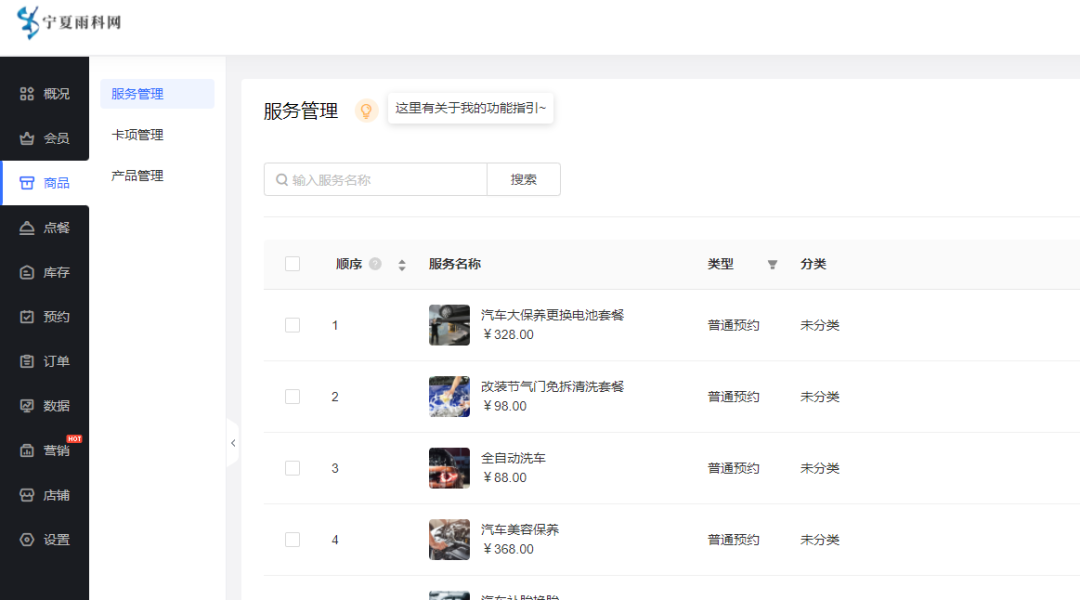1080x600 pixels.
Task: Click the magnifier icon in search box
Action: [x=282, y=180]
